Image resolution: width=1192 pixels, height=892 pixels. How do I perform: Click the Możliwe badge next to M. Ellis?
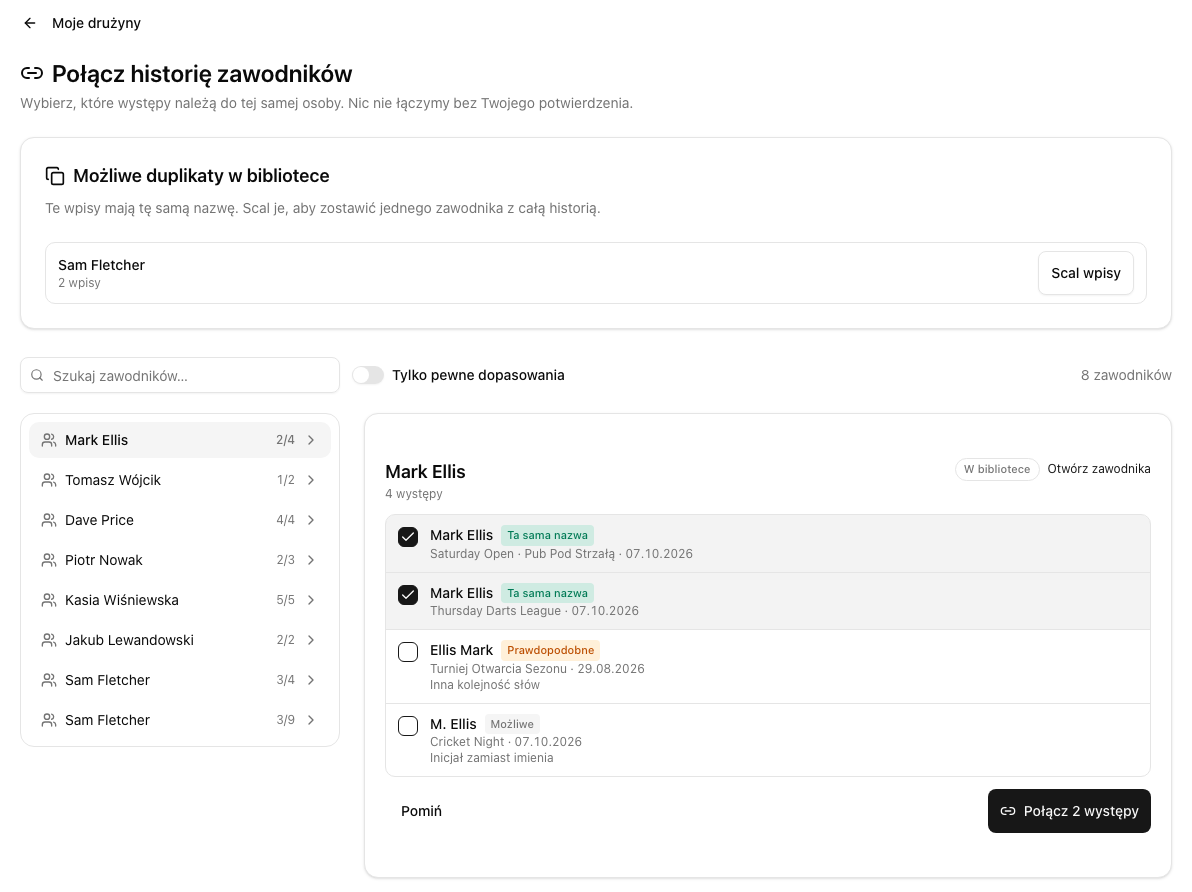coord(512,724)
